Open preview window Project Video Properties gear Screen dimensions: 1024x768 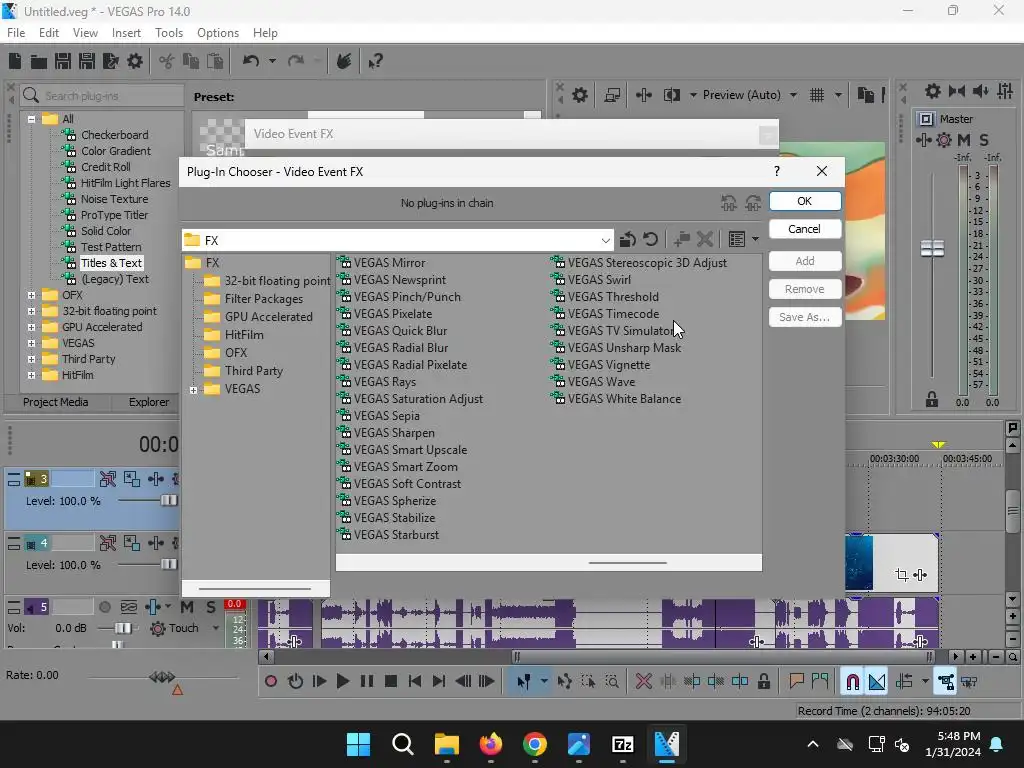point(580,95)
